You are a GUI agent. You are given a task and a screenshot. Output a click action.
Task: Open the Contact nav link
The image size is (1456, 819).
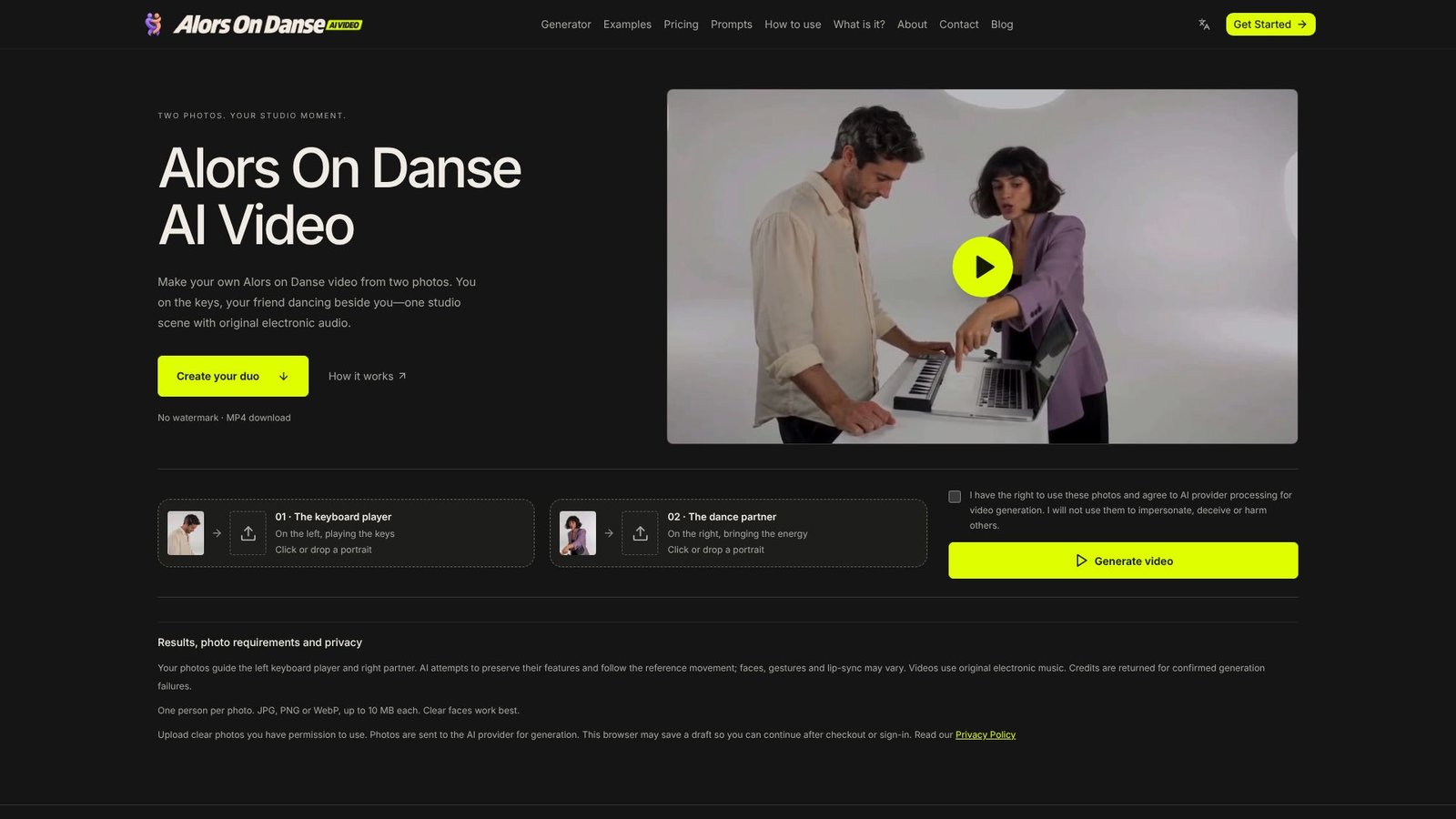(x=959, y=25)
